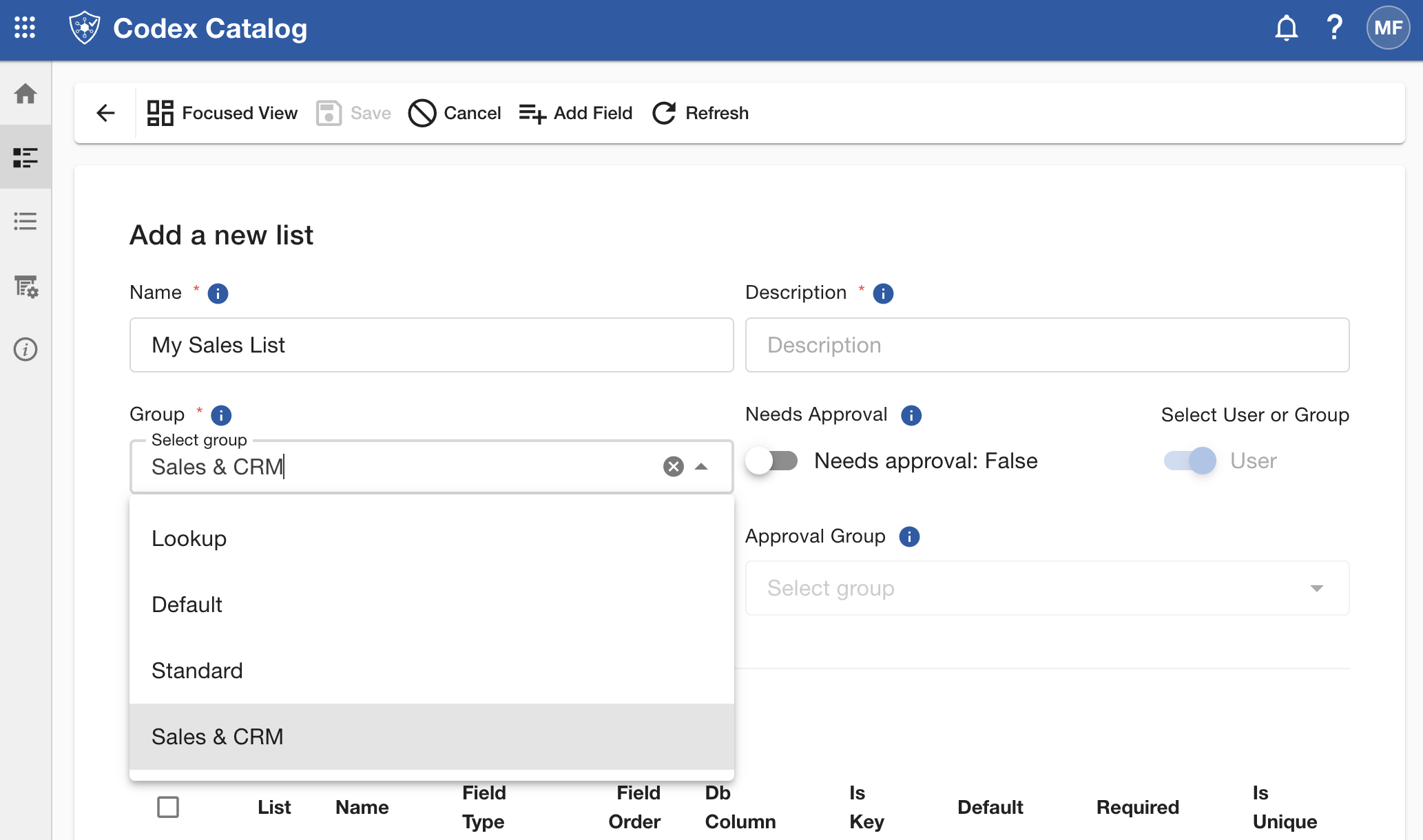Show info for the Name field
Image resolution: width=1423 pixels, height=840 pixels.
pos(218,293)
